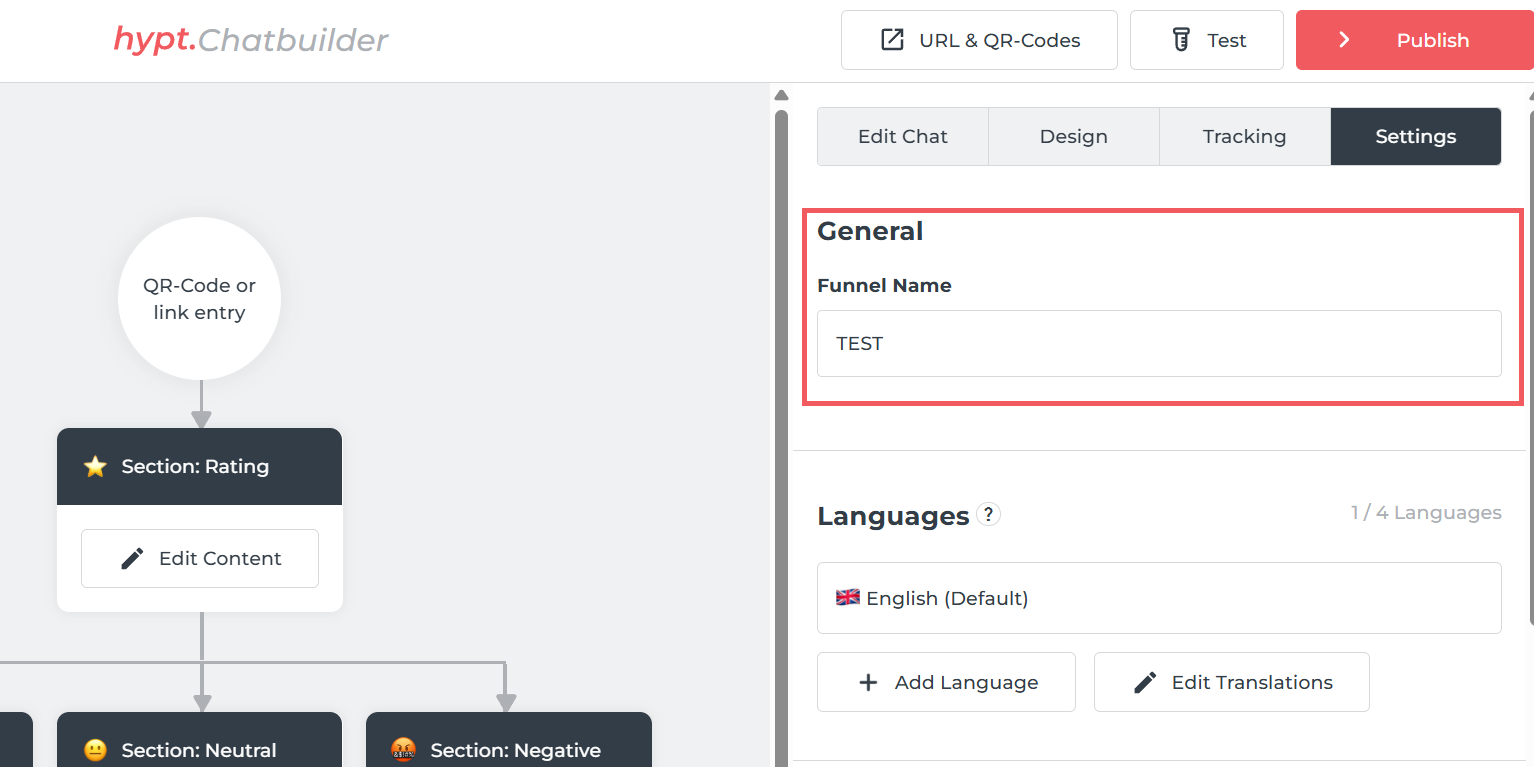Open the Tracking tab
The height and width of the screenshot is (767, 1534).
pos(1244,136)
